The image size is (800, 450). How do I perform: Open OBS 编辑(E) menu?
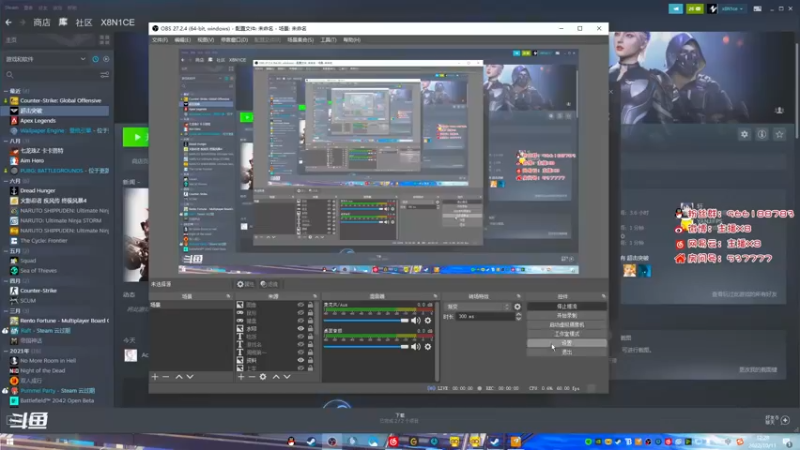click(182, 40)
